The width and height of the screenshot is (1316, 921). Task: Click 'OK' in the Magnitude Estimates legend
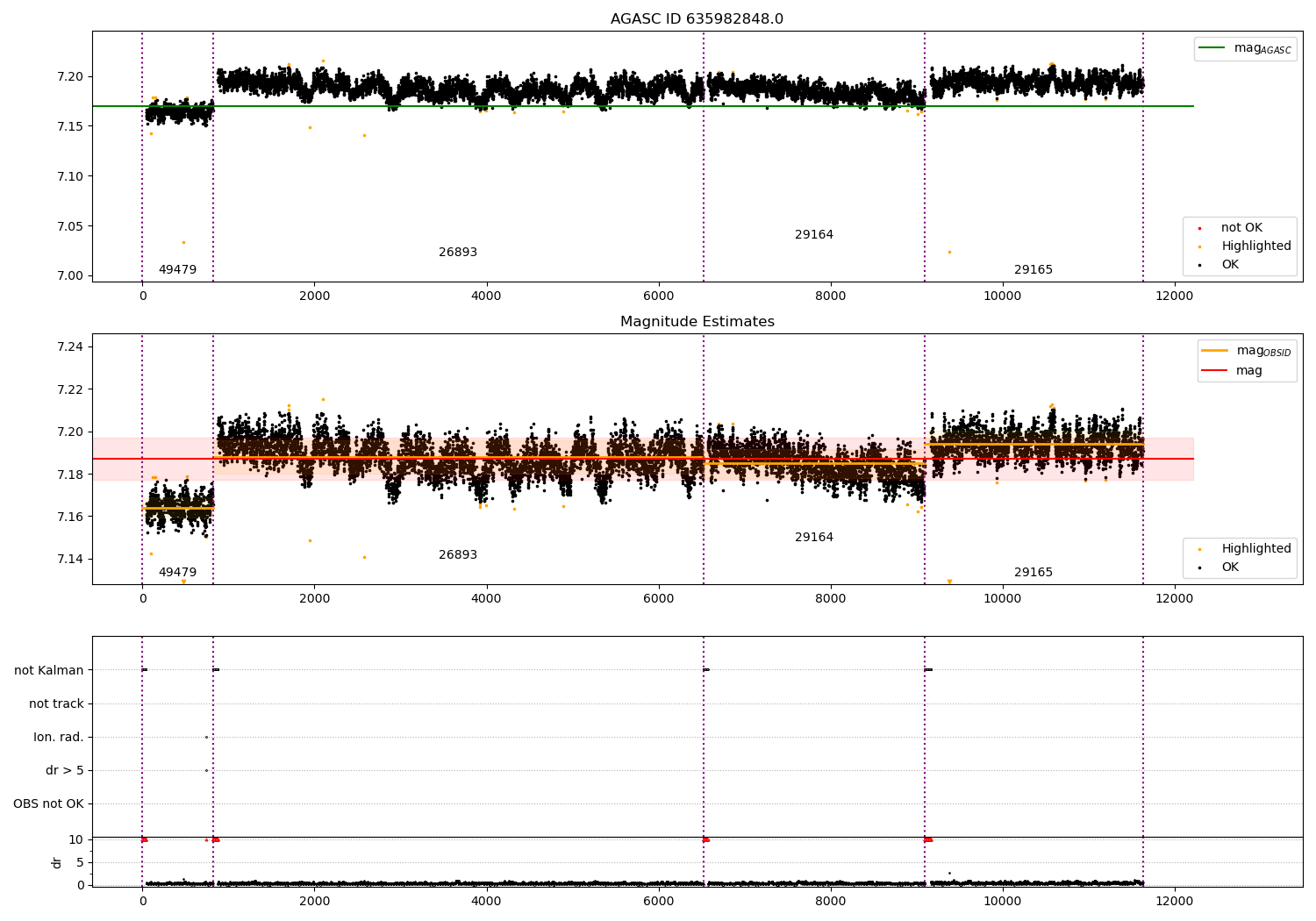click(1220, 568)
